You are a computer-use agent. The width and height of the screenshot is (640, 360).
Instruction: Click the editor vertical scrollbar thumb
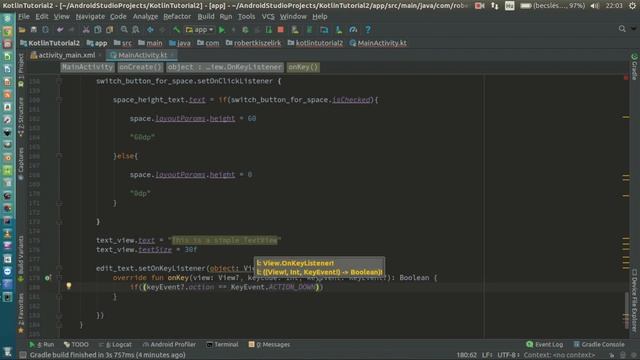coord(626,309)
